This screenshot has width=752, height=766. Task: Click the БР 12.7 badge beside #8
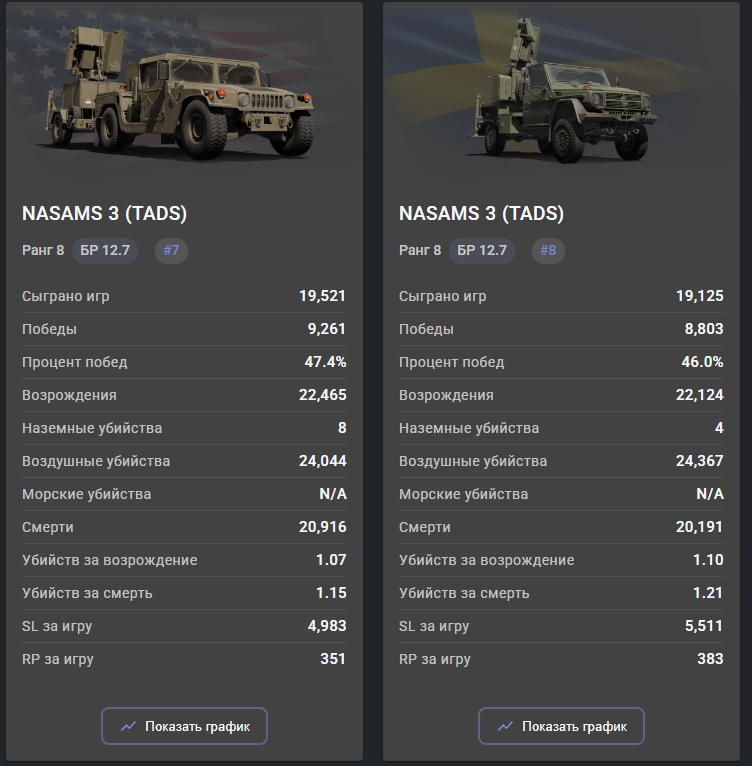[x=482, y=250]
